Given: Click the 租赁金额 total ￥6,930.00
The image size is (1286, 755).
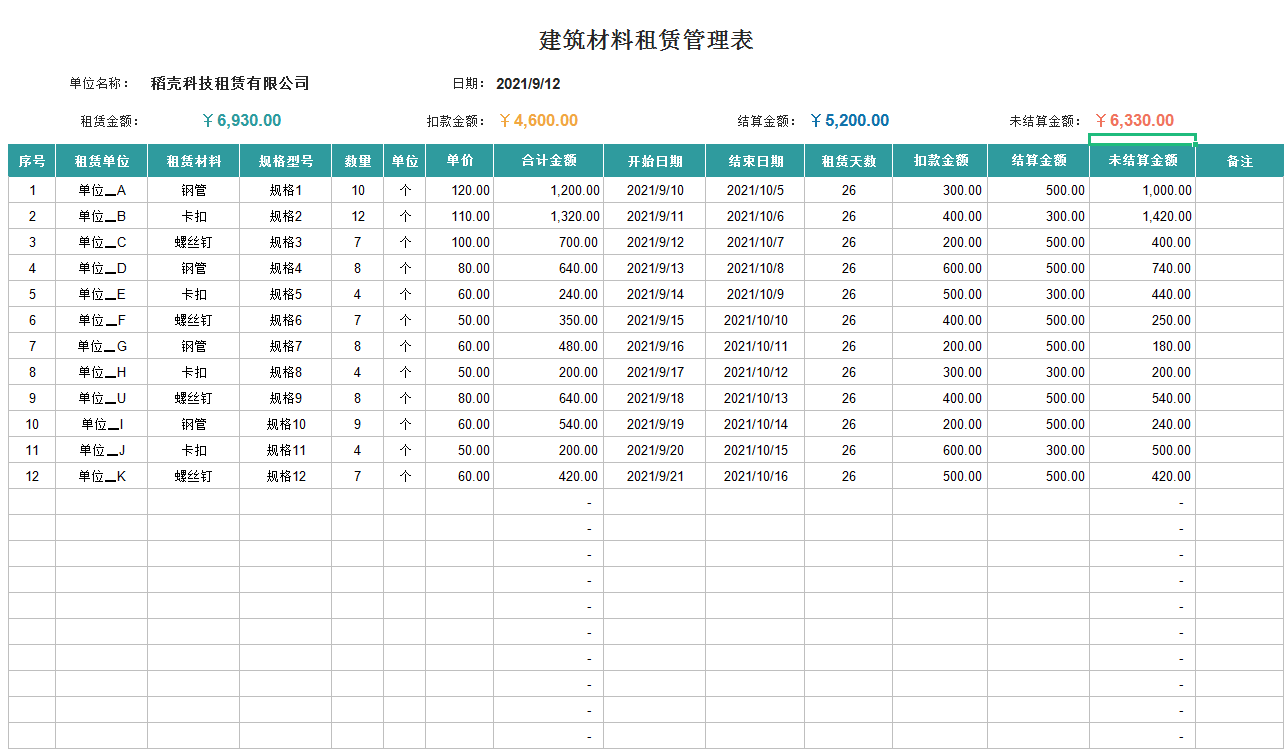Looking at the screenshot, I should tap(241, 119).
